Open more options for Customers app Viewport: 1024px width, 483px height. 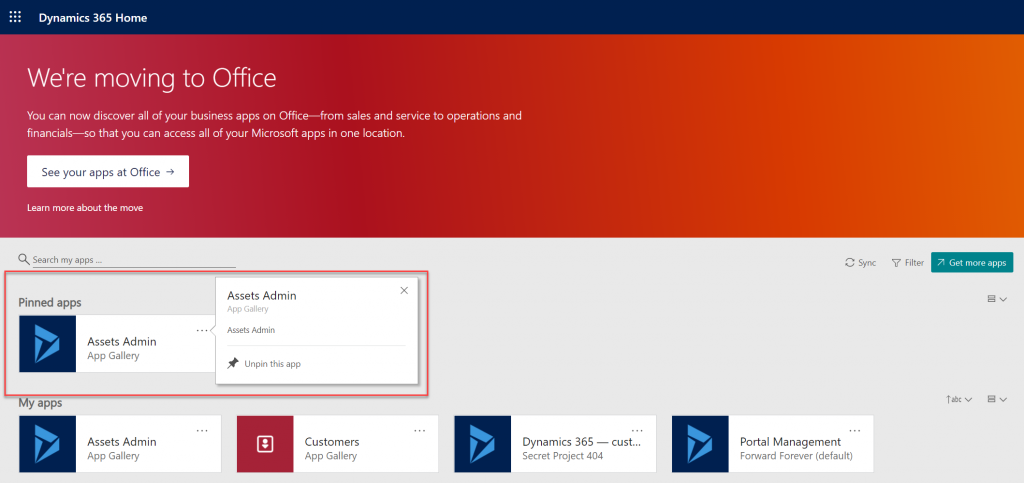point(420,431)
